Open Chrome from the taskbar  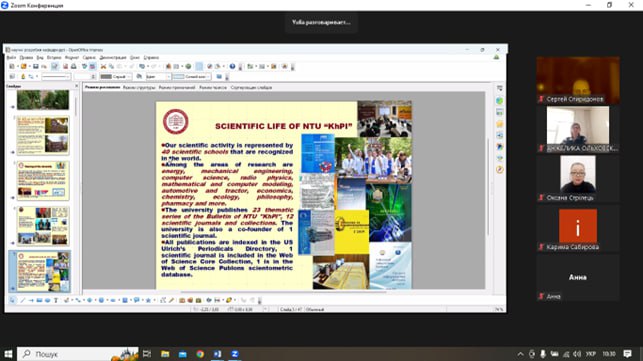pyautogui.click(x=200, y=354)
